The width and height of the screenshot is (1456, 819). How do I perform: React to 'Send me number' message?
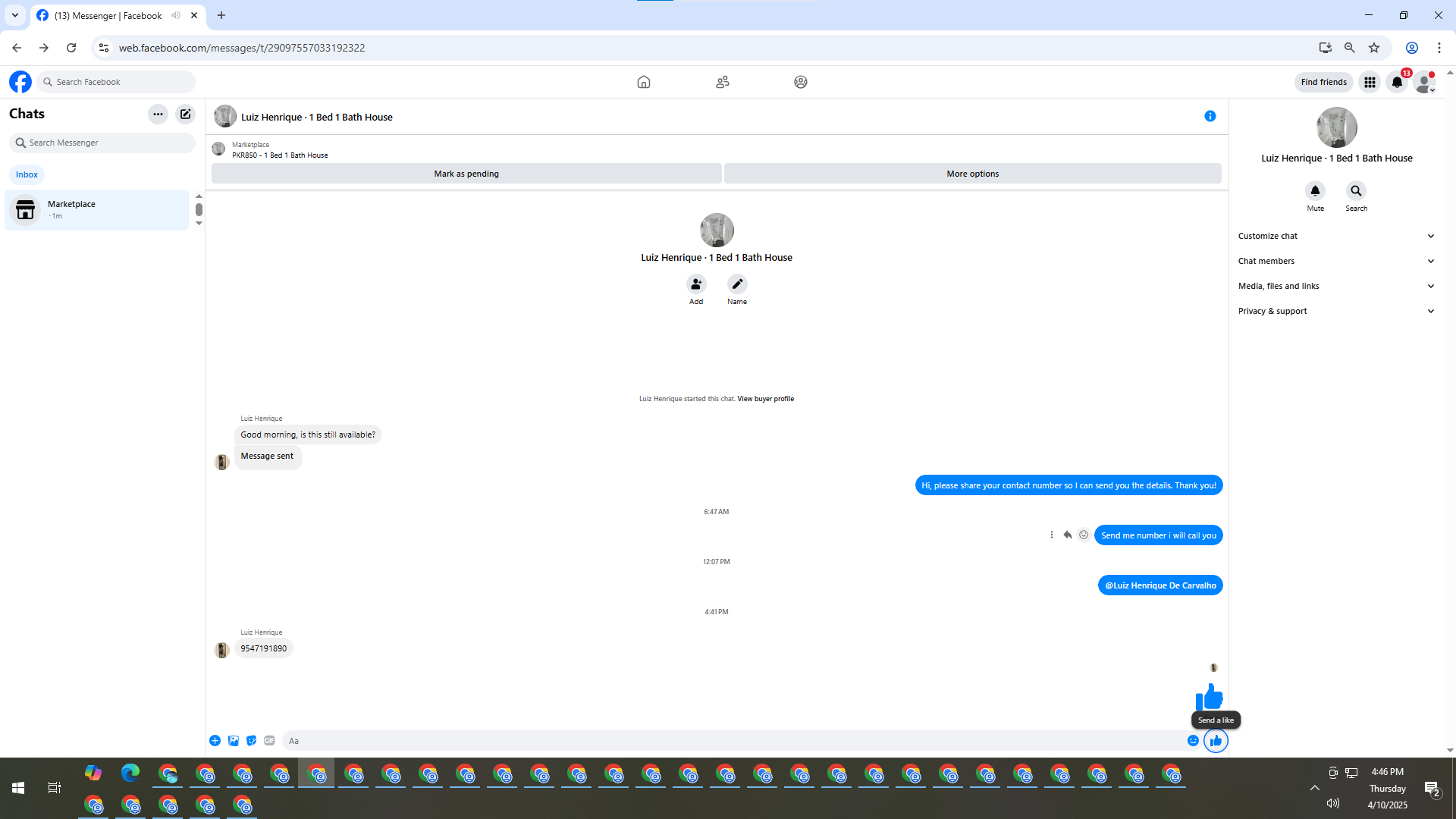pyautogui.click(x=1084, y=535)
